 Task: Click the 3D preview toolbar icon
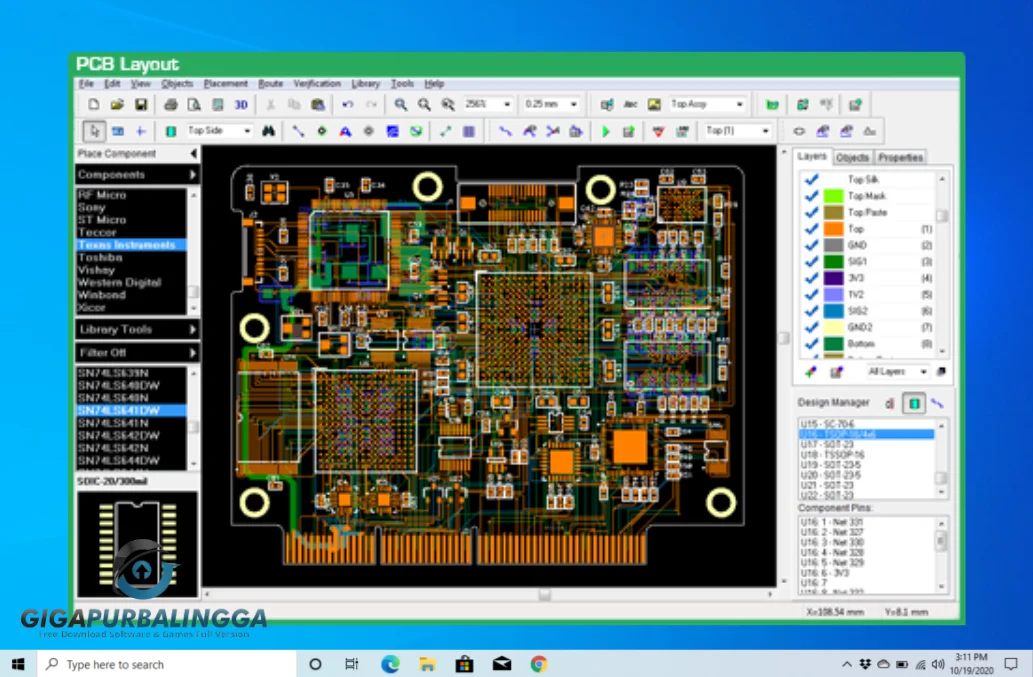coord(241,104)
